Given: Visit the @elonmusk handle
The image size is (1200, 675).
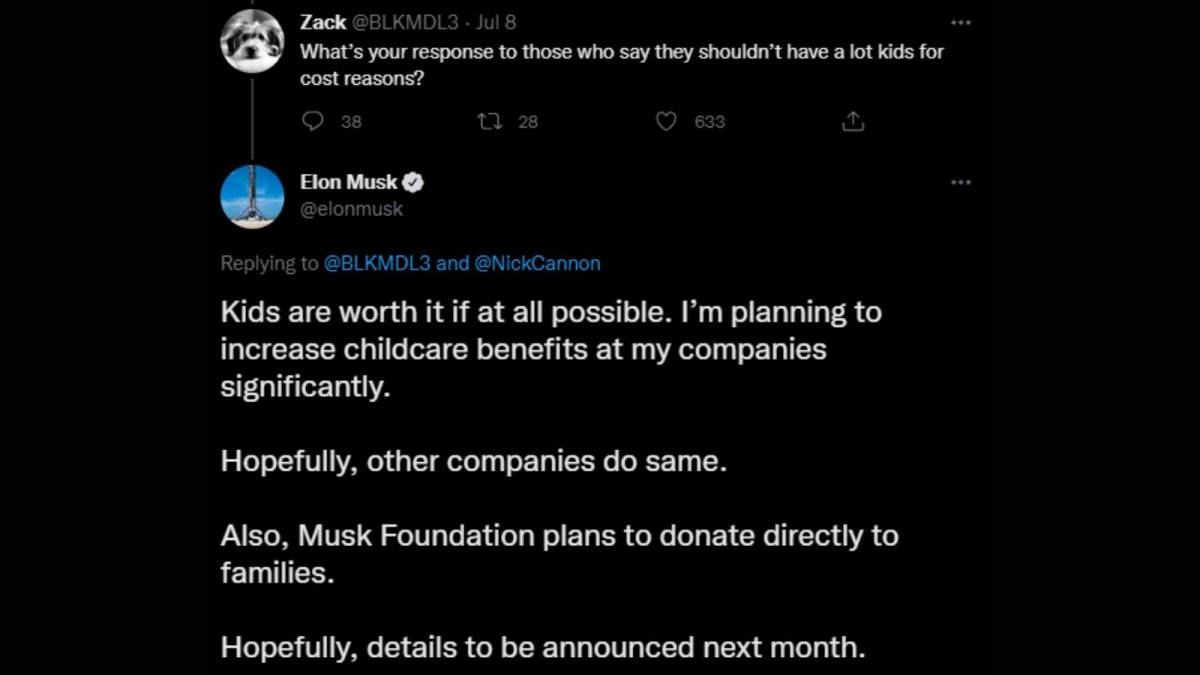Looking at the screenshot, I should coord(351,209).
